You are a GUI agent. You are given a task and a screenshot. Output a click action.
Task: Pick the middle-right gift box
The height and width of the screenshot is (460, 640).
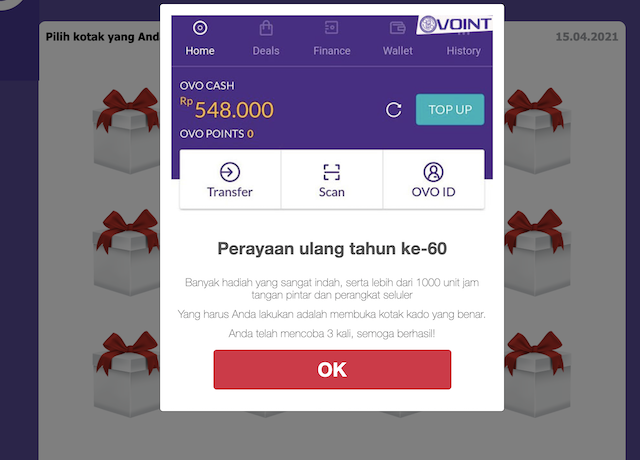(537, 253)
